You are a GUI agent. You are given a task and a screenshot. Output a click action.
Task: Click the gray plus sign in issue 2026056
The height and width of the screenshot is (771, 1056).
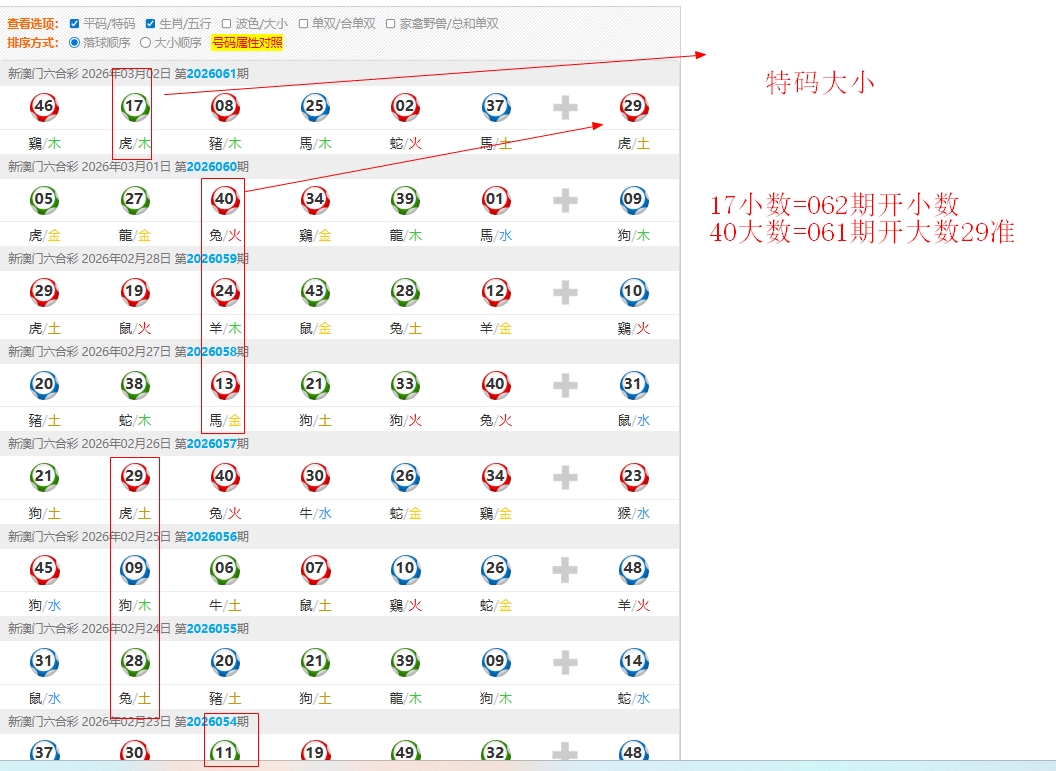(565, 569)
